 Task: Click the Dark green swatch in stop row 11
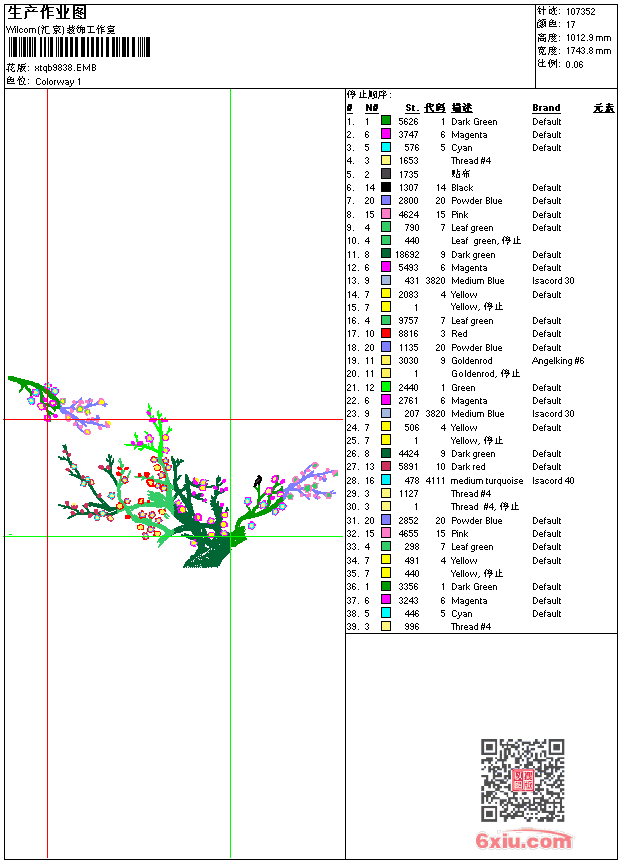click(x=386, y=254)
